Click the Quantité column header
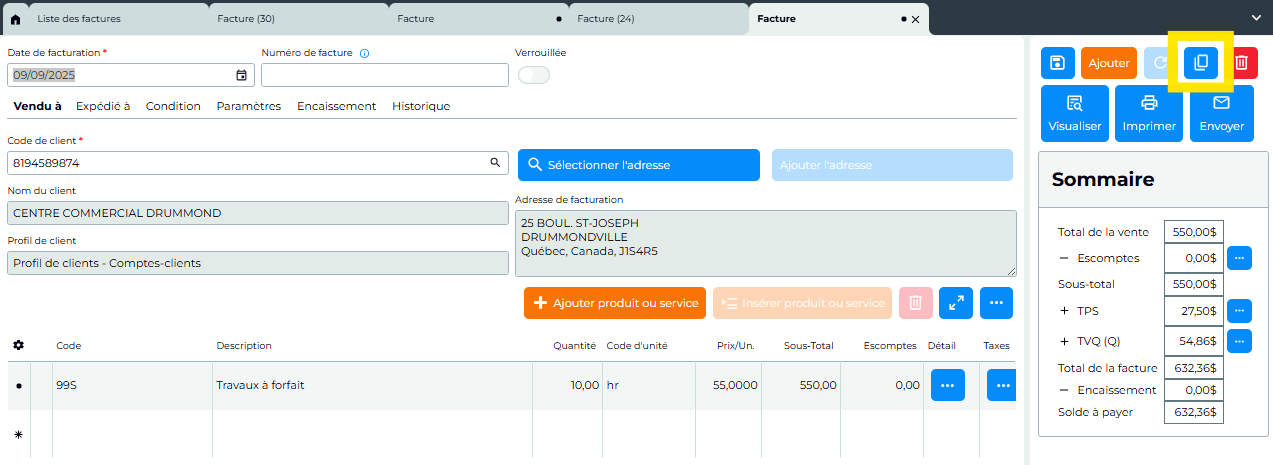 click(x=575, y=346)
